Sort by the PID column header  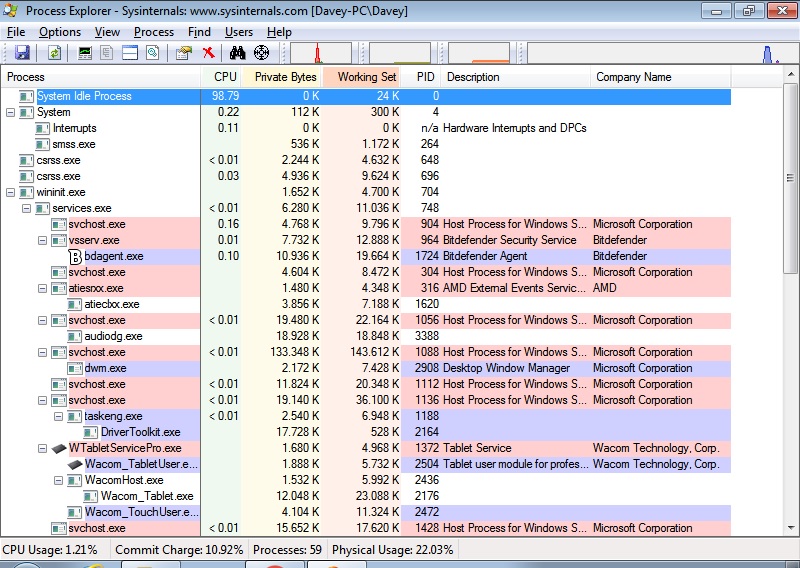[421, 77]
